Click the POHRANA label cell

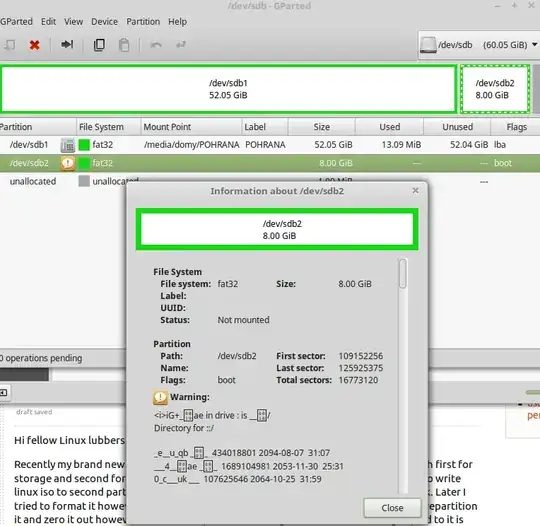(x=265, y=145)
